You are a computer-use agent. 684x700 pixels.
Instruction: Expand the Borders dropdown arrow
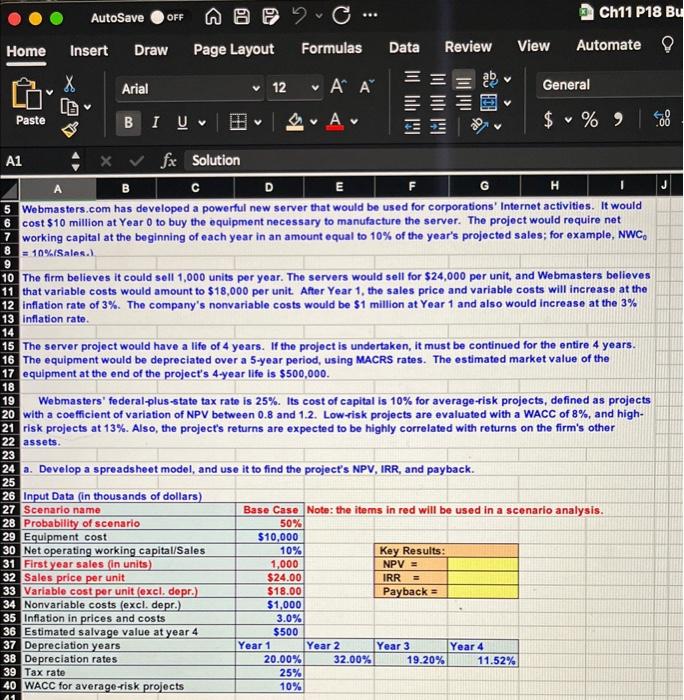point(258,121)
